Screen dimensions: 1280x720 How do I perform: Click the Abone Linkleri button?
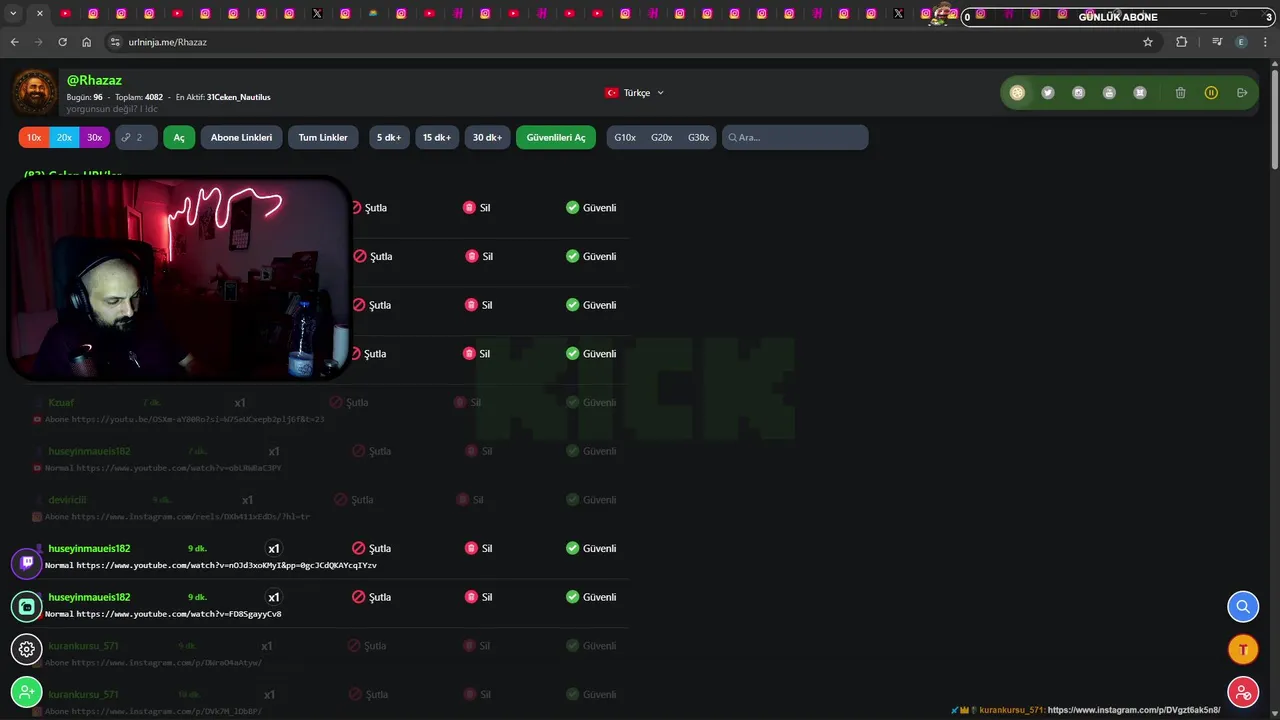(x=241, y=137)
